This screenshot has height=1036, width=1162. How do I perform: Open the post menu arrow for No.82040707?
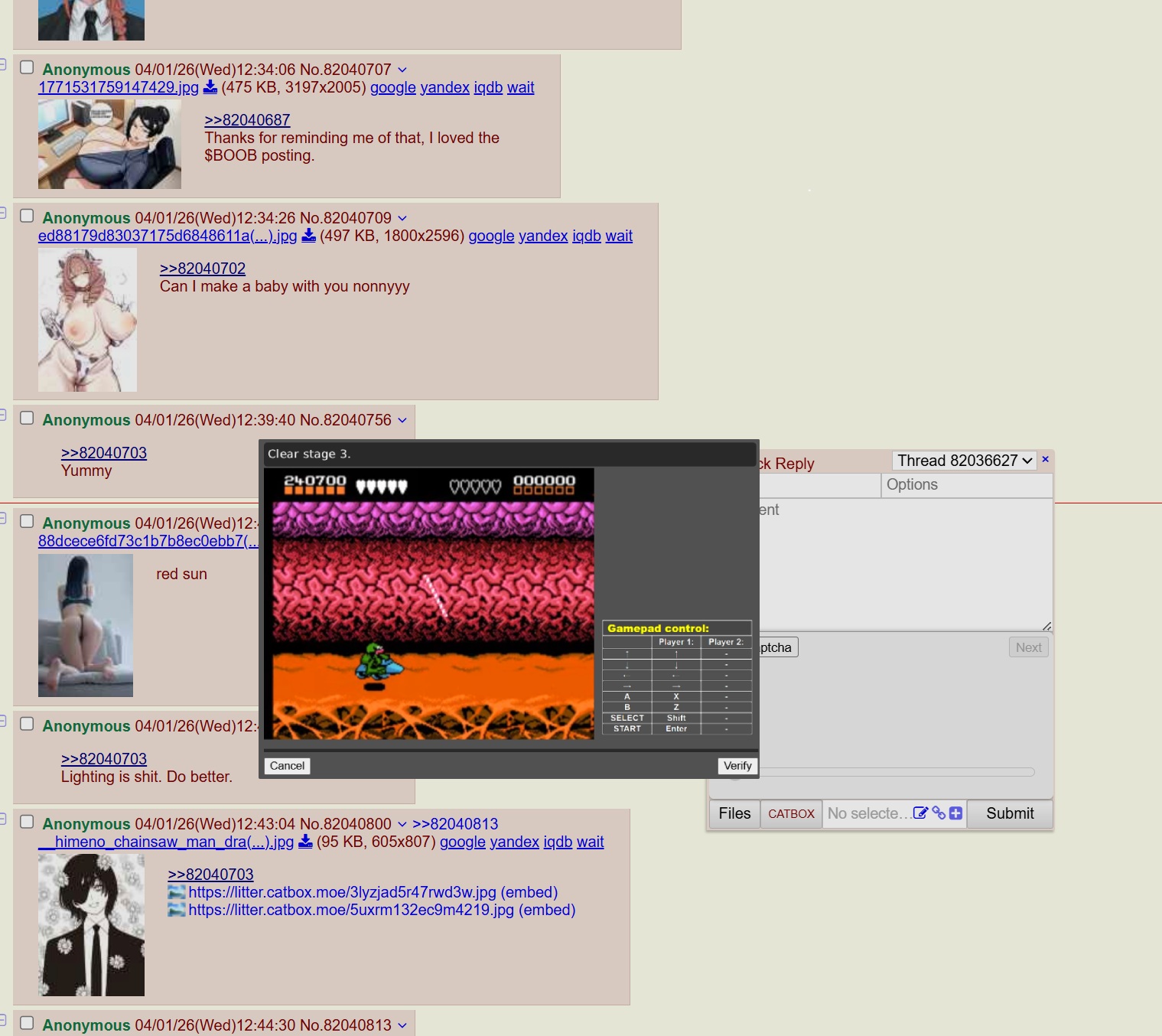pyautogui.click(x=402, y=70)
